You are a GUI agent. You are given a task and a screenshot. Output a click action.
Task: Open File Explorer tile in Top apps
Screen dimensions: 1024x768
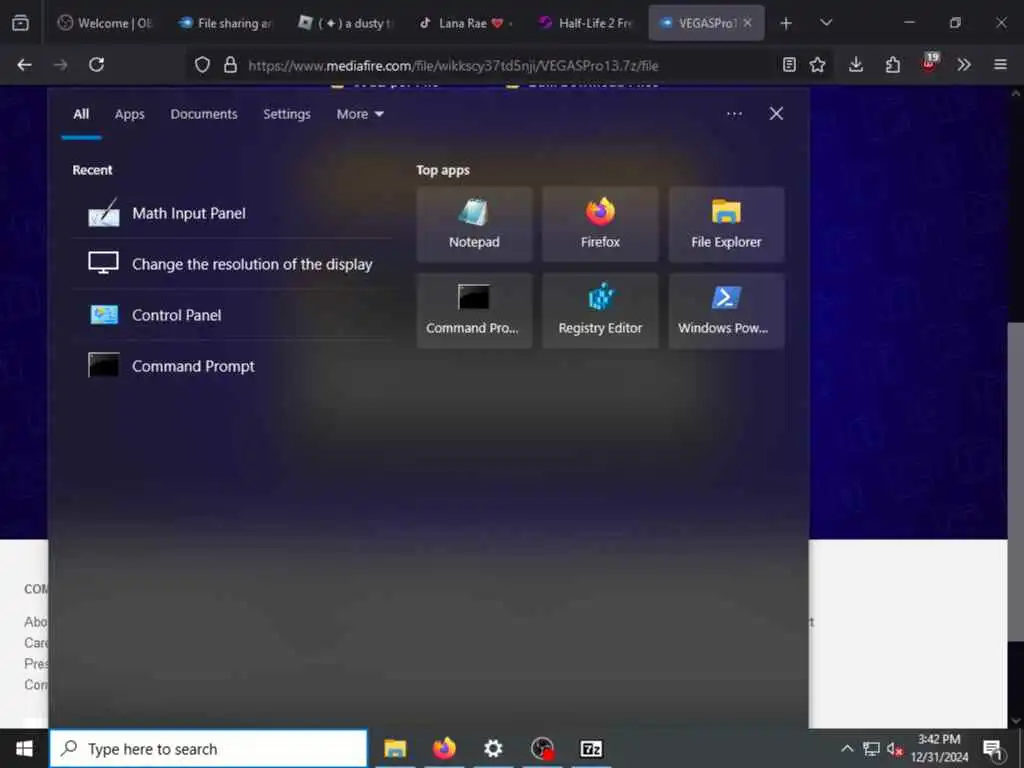[726, 224]
